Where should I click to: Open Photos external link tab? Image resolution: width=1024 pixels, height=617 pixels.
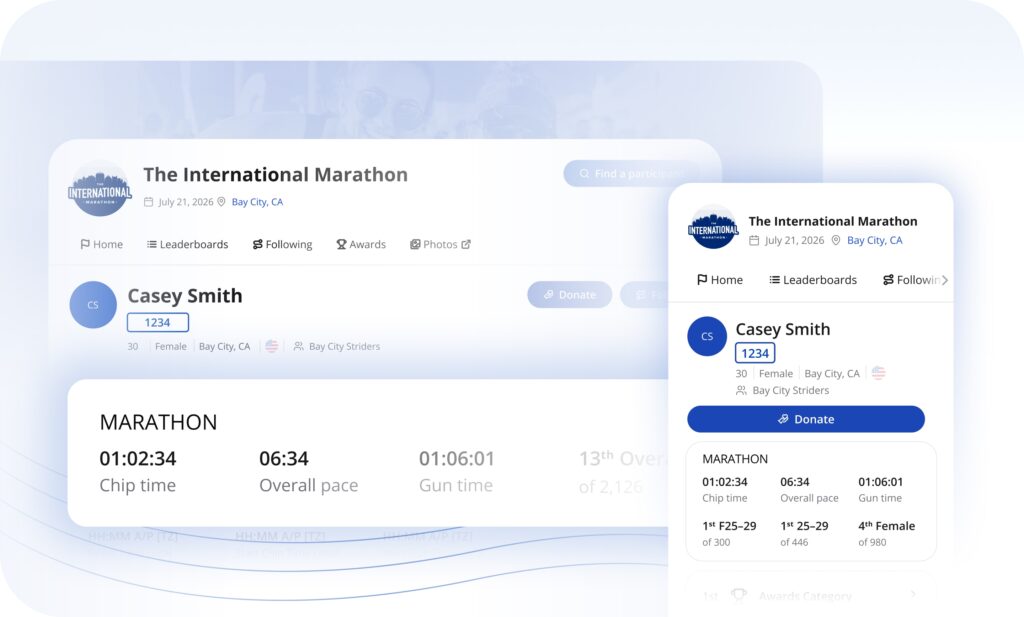click(x=440, y=244)
